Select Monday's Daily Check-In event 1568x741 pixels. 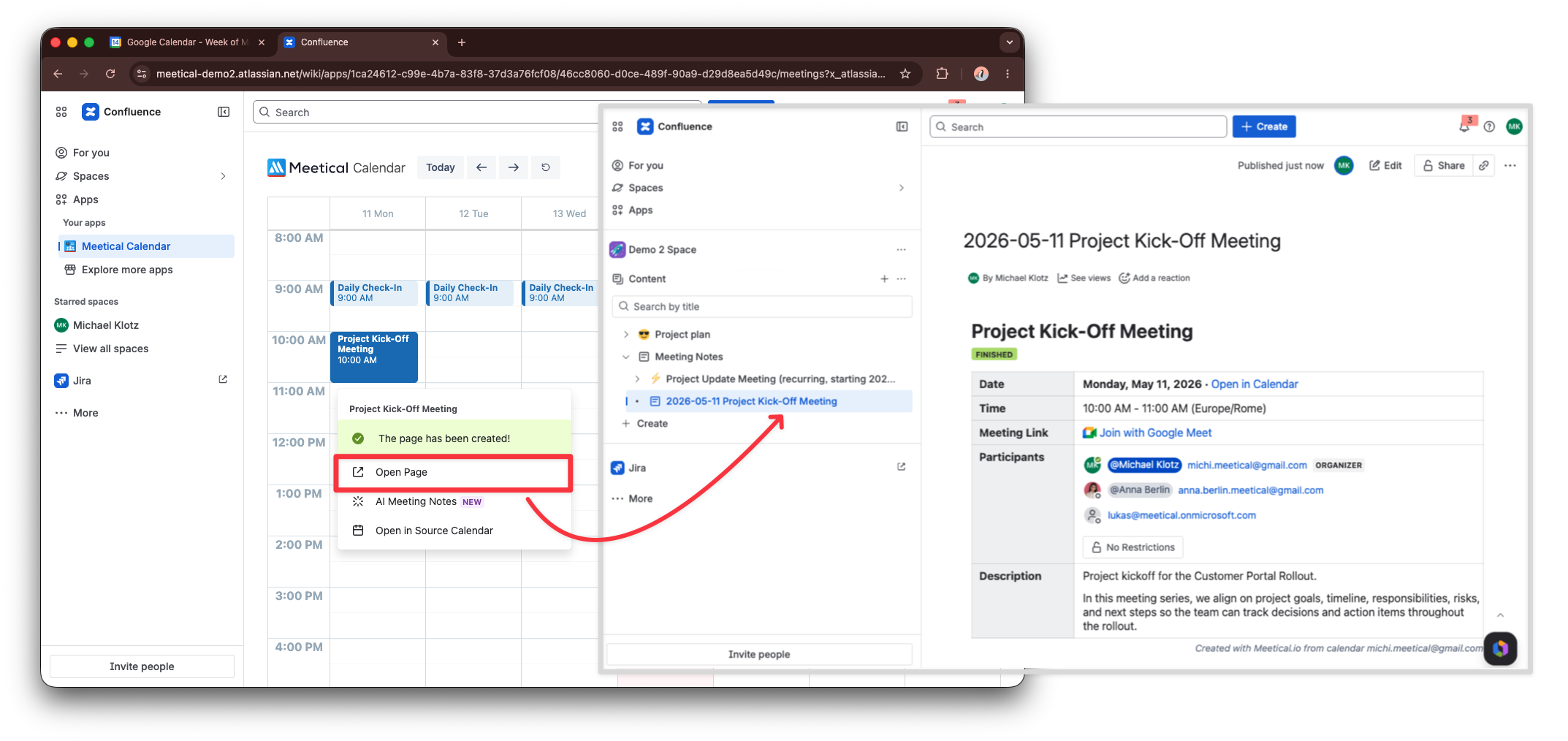(x=374, y=293)
